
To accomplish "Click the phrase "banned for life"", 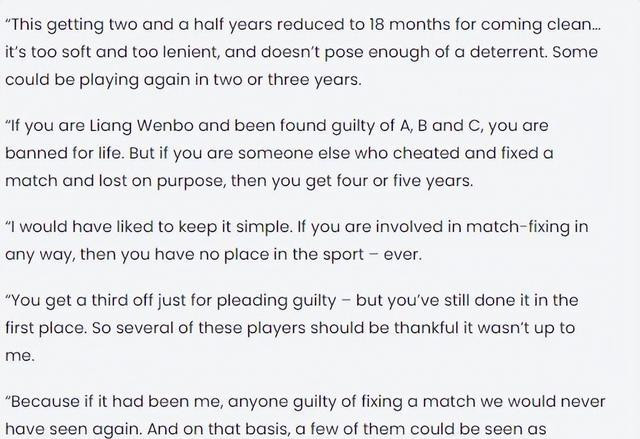I will pyautogui.click(x=64, y=153).
